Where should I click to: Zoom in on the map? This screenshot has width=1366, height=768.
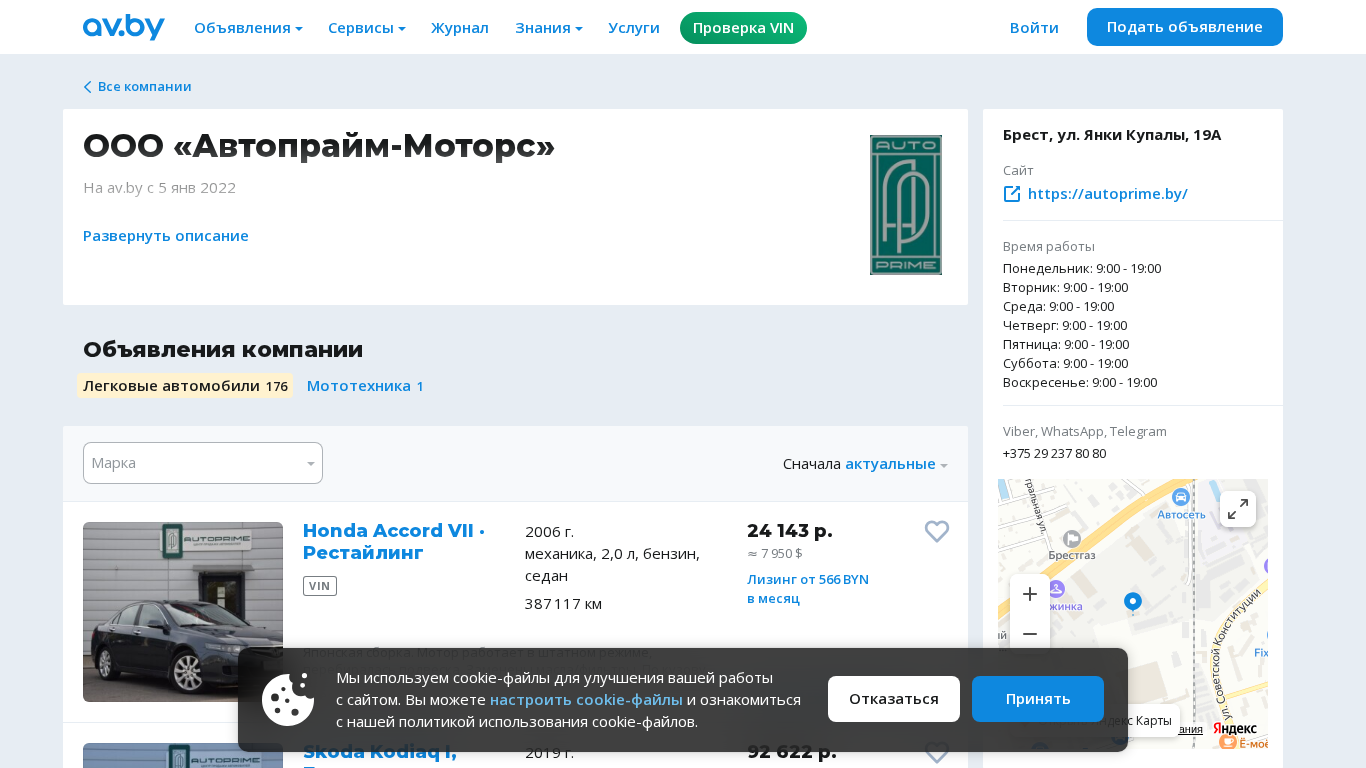coord(1029,594)
